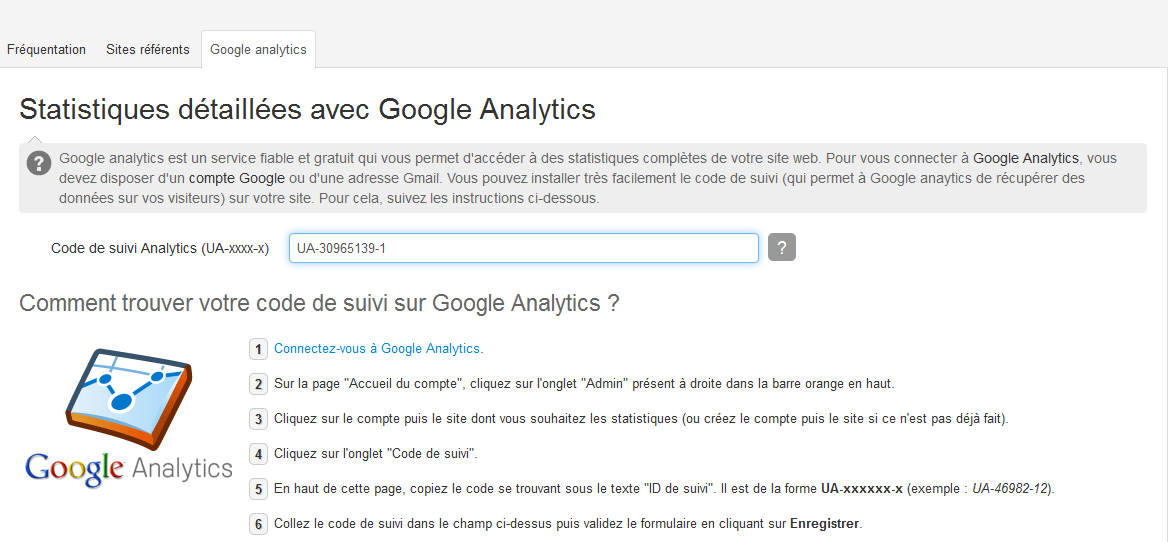
Task: Click the step 4 number badge
Action: click(258, 454)
